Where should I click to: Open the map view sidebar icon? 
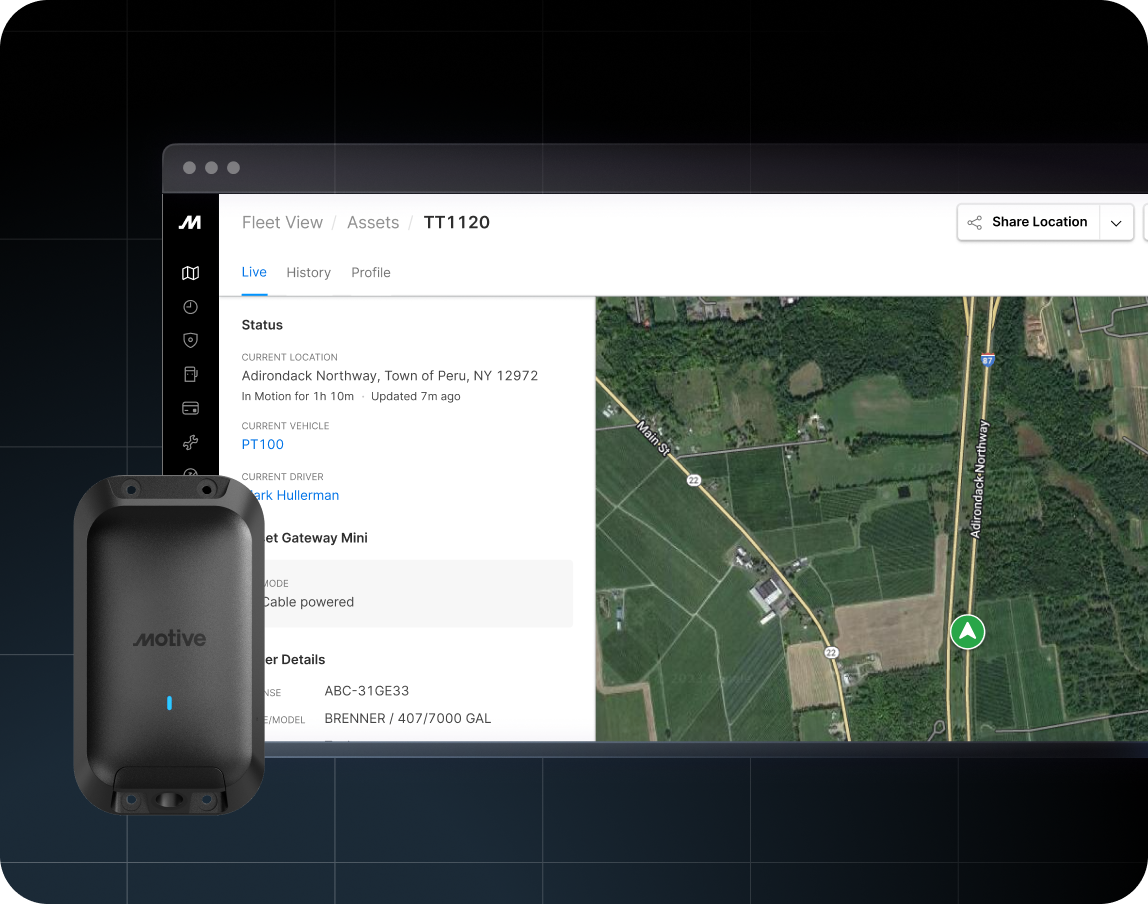tap(190, 273)
